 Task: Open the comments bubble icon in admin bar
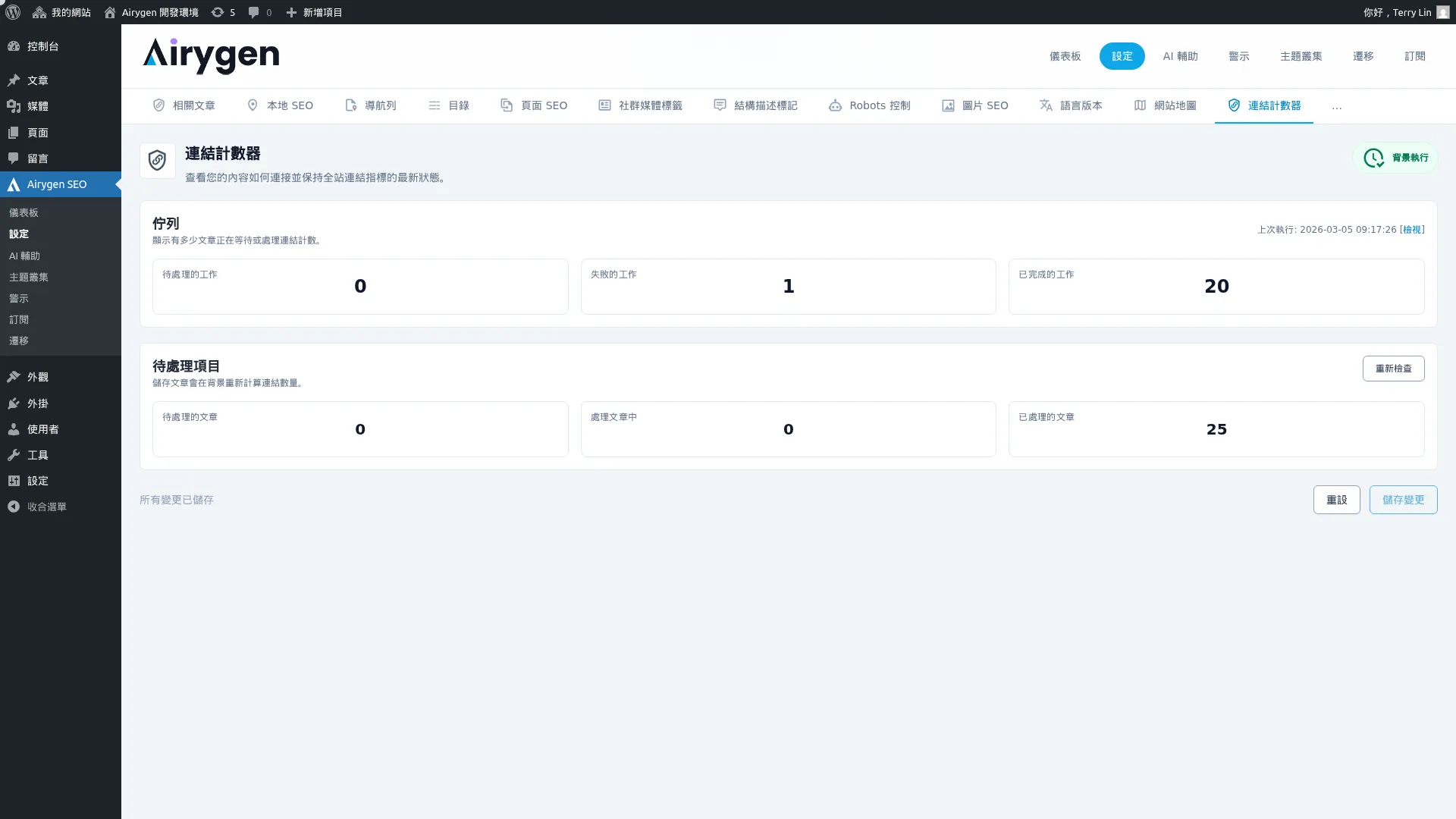(x=254, y=12)
